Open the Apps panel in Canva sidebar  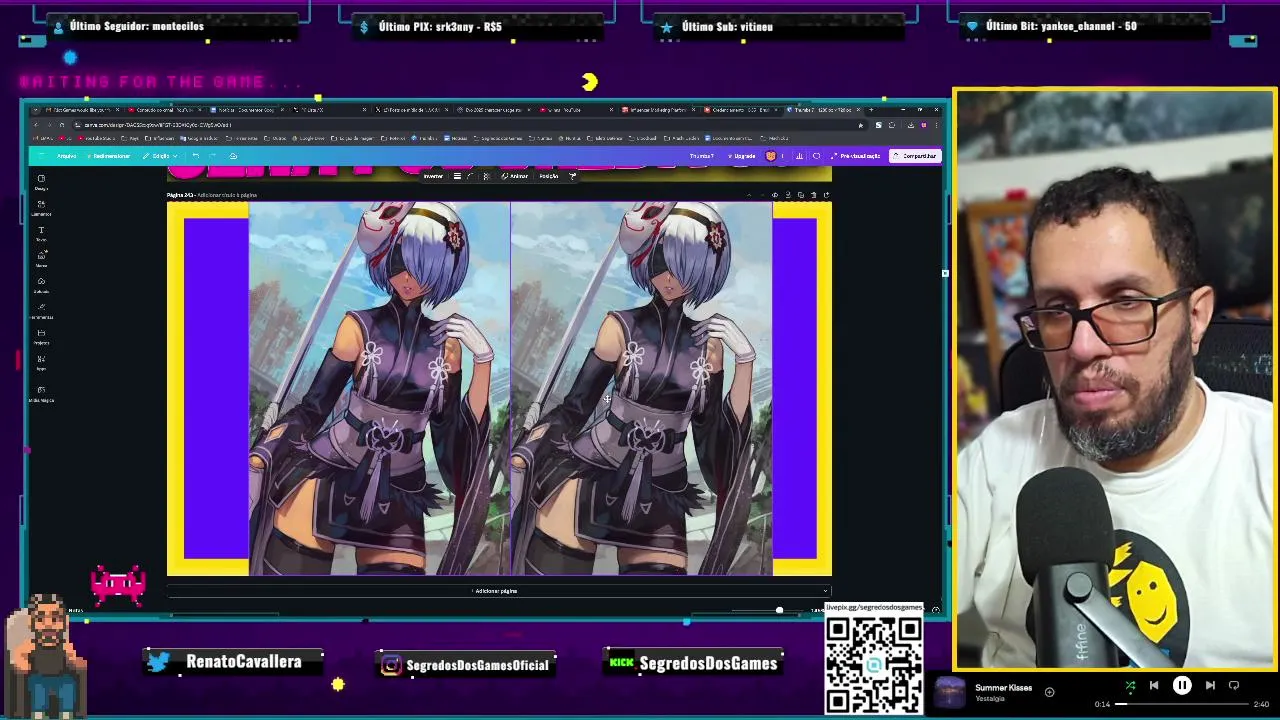(41, 362)
